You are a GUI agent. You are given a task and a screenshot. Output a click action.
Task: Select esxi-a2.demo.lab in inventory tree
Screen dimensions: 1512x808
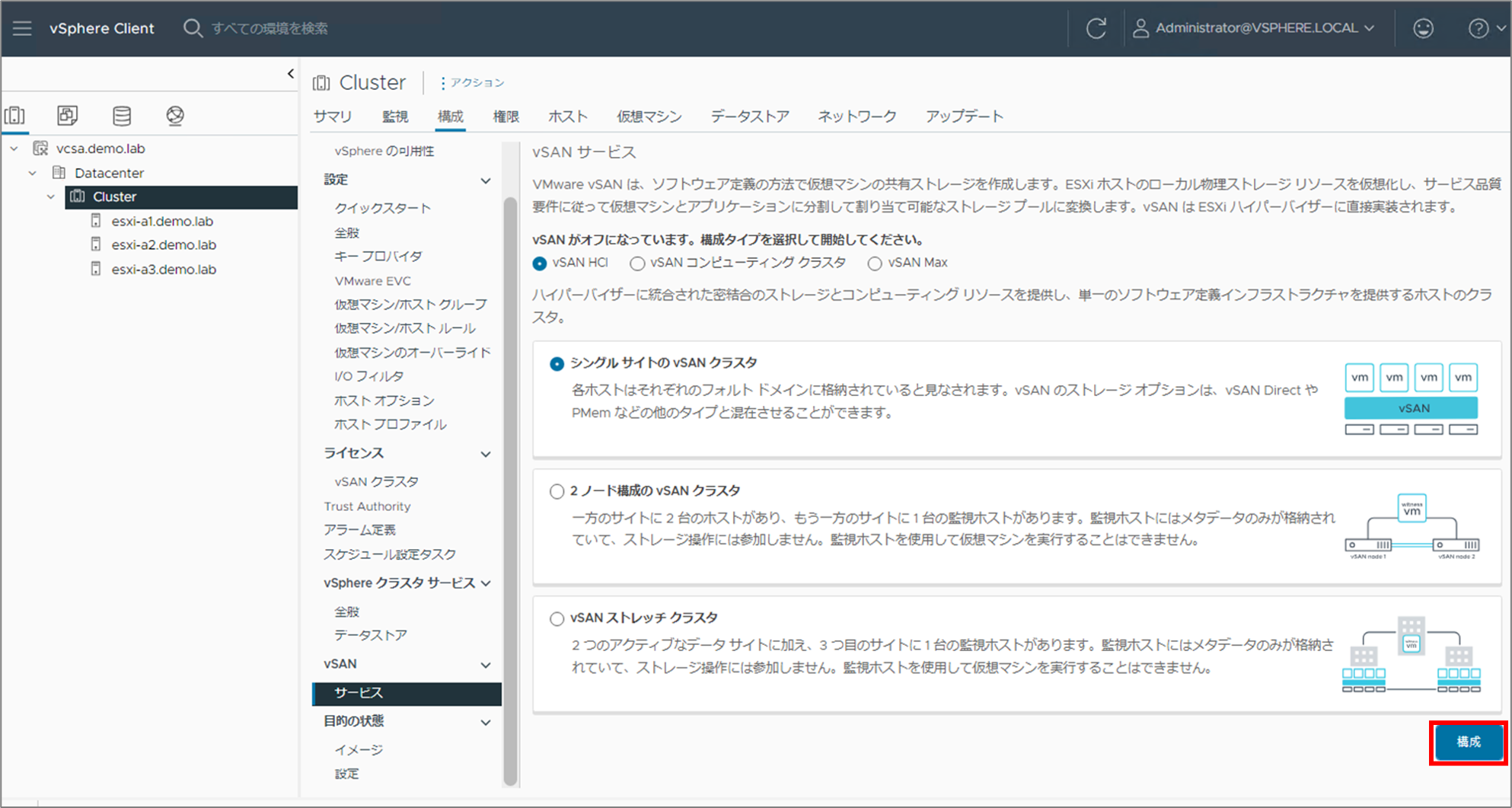point(164,244)
